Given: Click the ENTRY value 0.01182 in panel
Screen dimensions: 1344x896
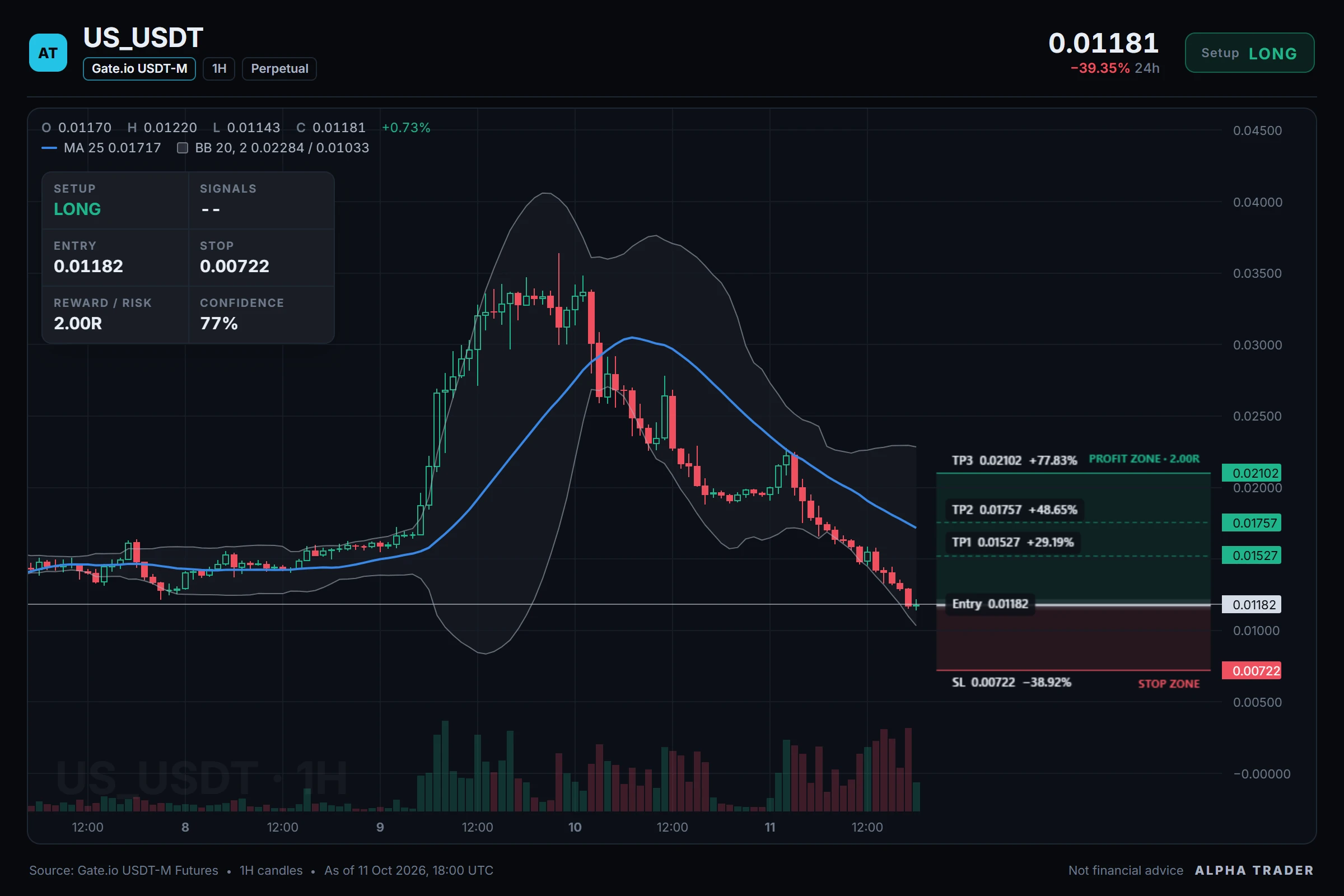Looking at the screenshot, I should click(88, 267).
